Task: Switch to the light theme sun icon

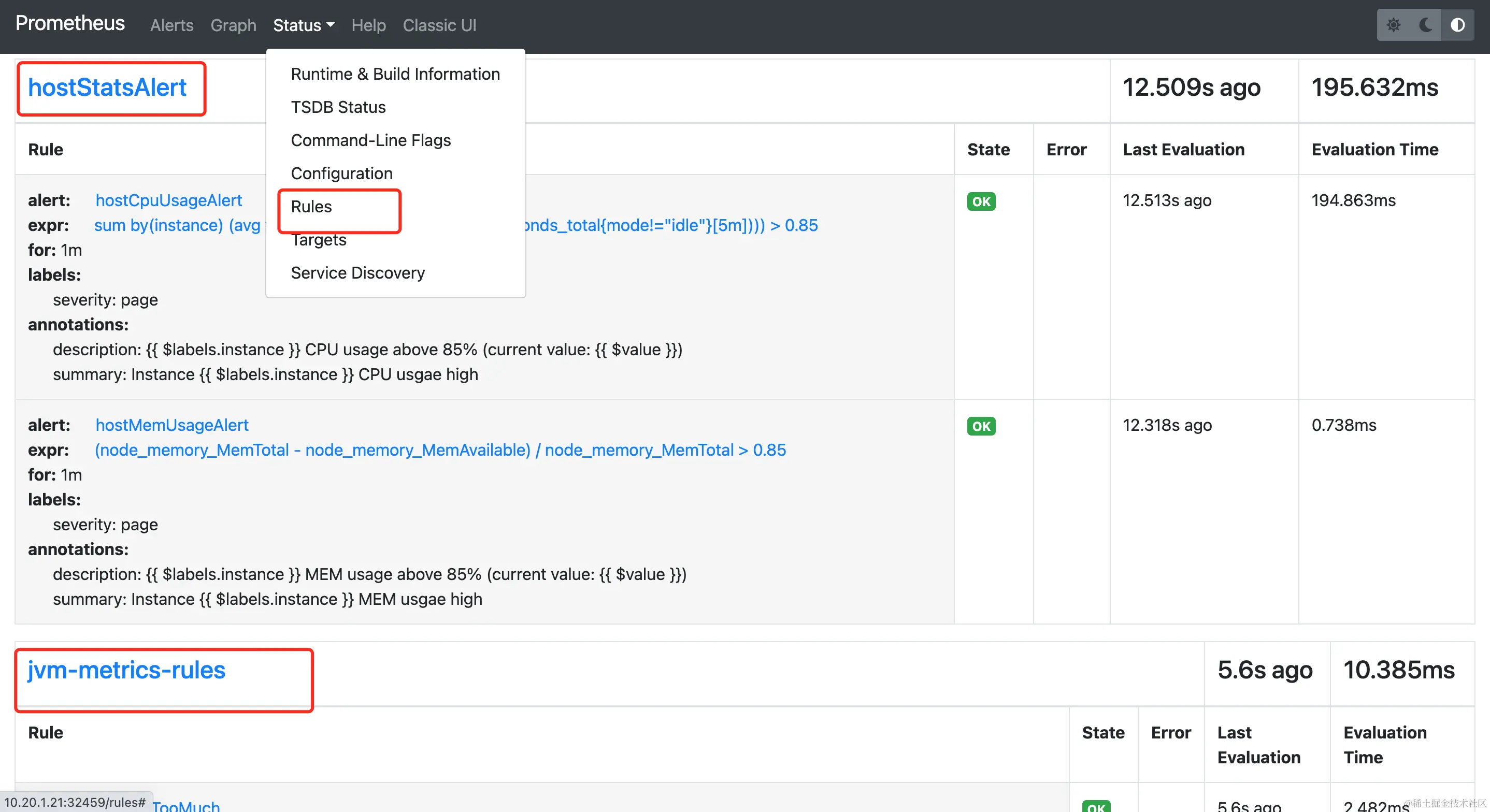Action: (x=1394, y=25)
